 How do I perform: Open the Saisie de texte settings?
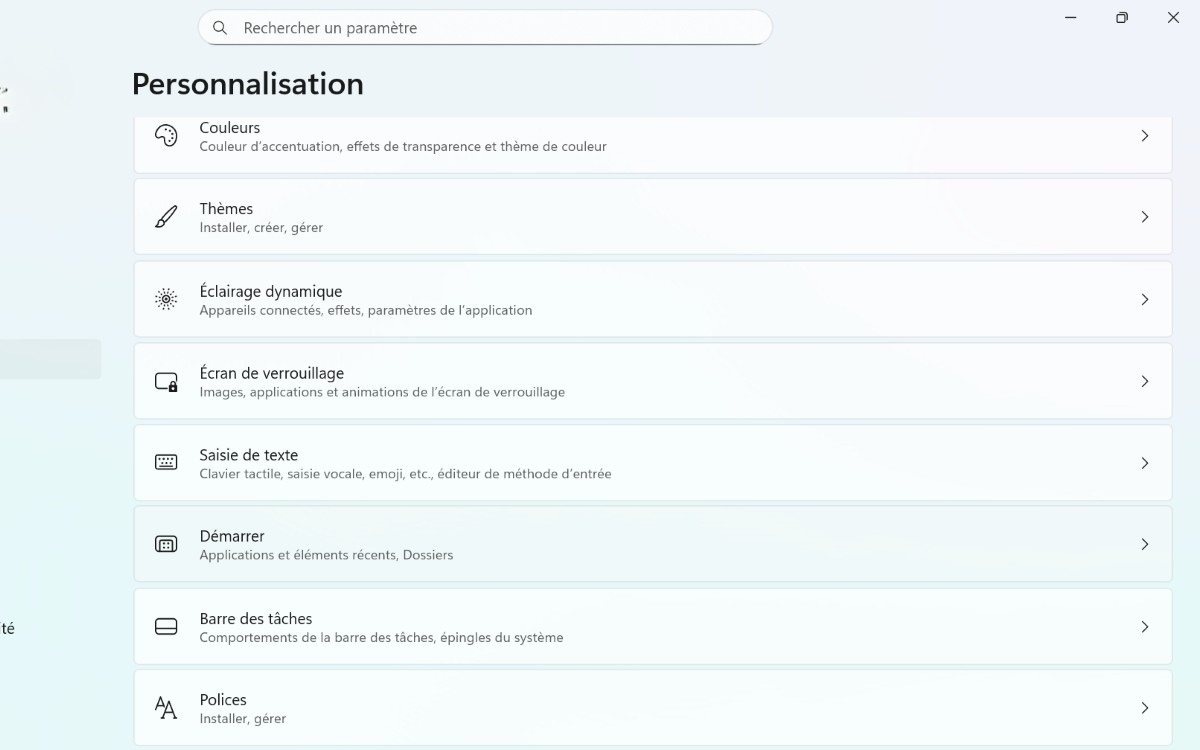(650, 462)
